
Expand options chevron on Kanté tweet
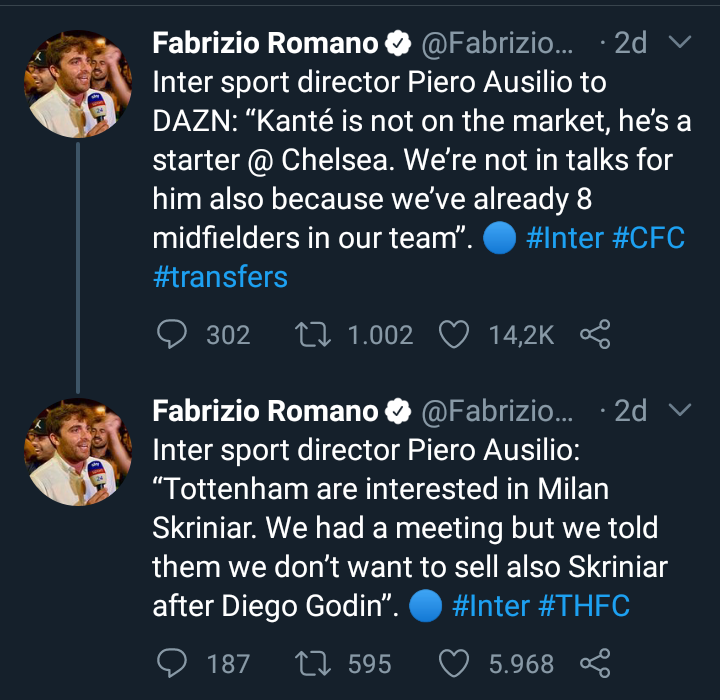679,43
